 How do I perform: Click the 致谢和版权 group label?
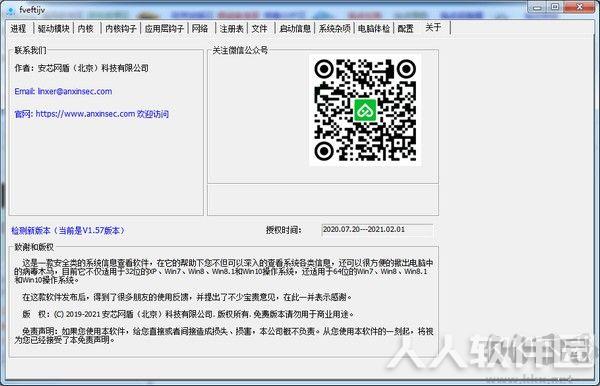click(34, 247)
